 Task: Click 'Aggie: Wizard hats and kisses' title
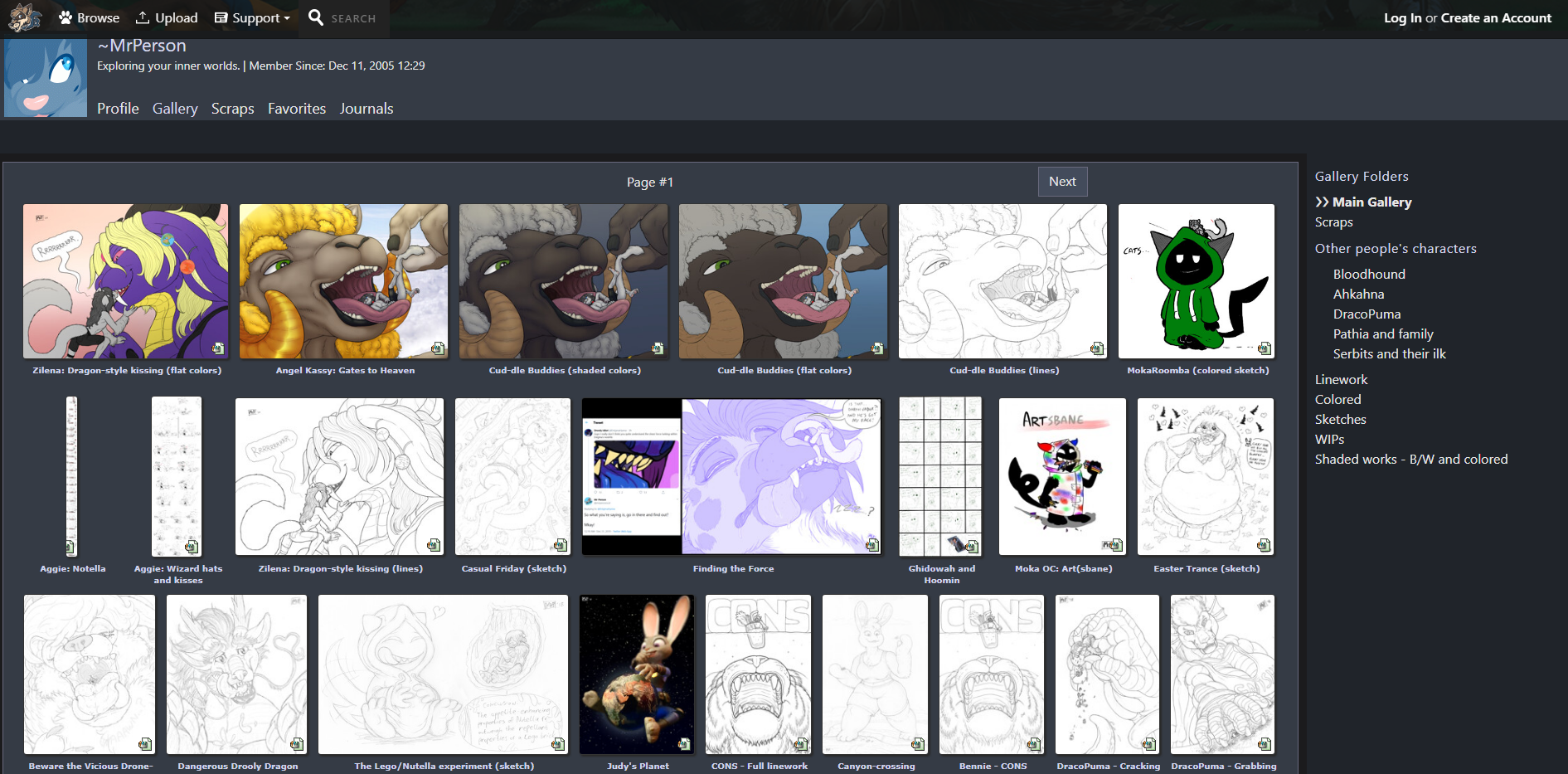click(x=178, y=574)
